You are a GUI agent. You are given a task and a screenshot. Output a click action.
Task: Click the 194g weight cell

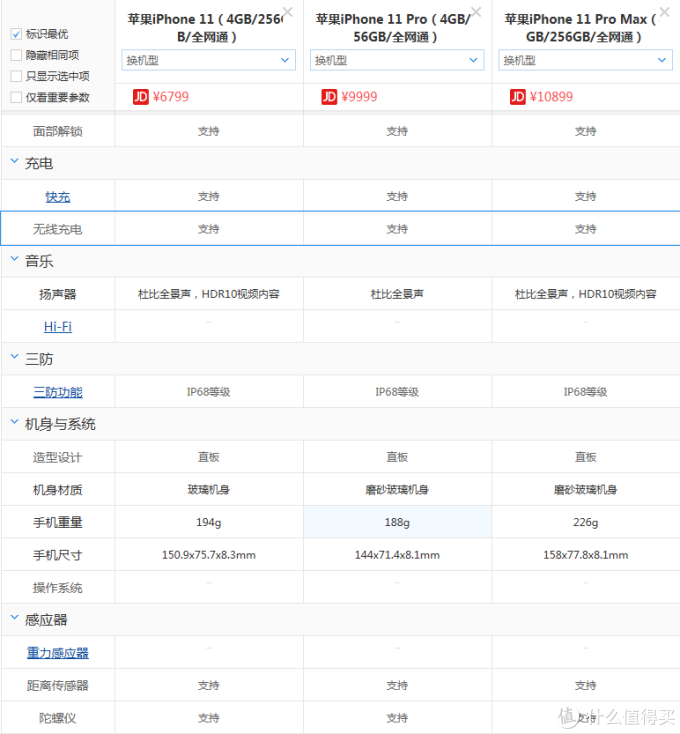(208, 522)
